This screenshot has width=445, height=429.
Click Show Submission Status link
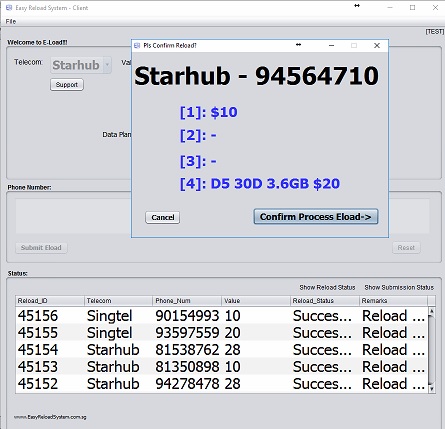(x=399, y=287)
